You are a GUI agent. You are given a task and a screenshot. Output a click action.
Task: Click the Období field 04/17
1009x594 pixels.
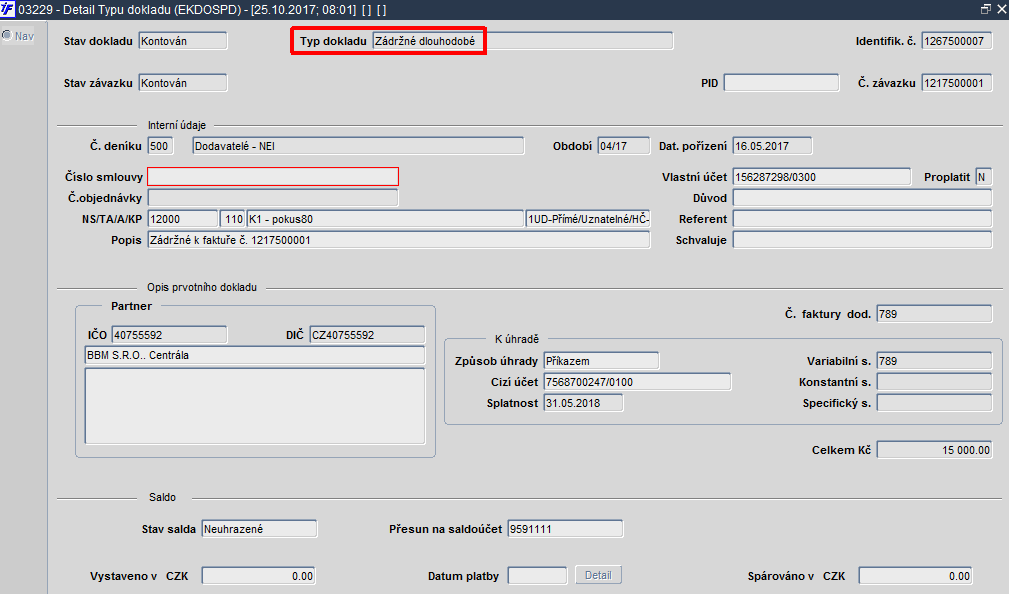pos(624,146)
